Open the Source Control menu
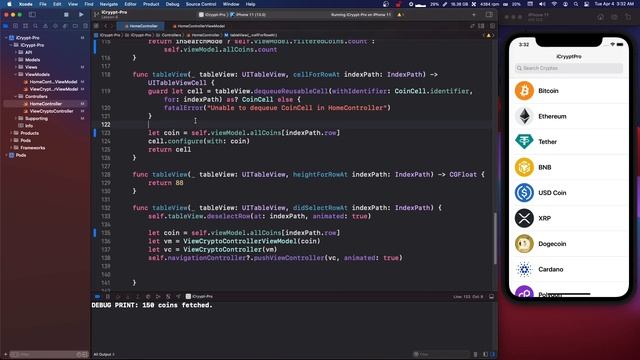640x360 pixels. click(x=201, y=4)
